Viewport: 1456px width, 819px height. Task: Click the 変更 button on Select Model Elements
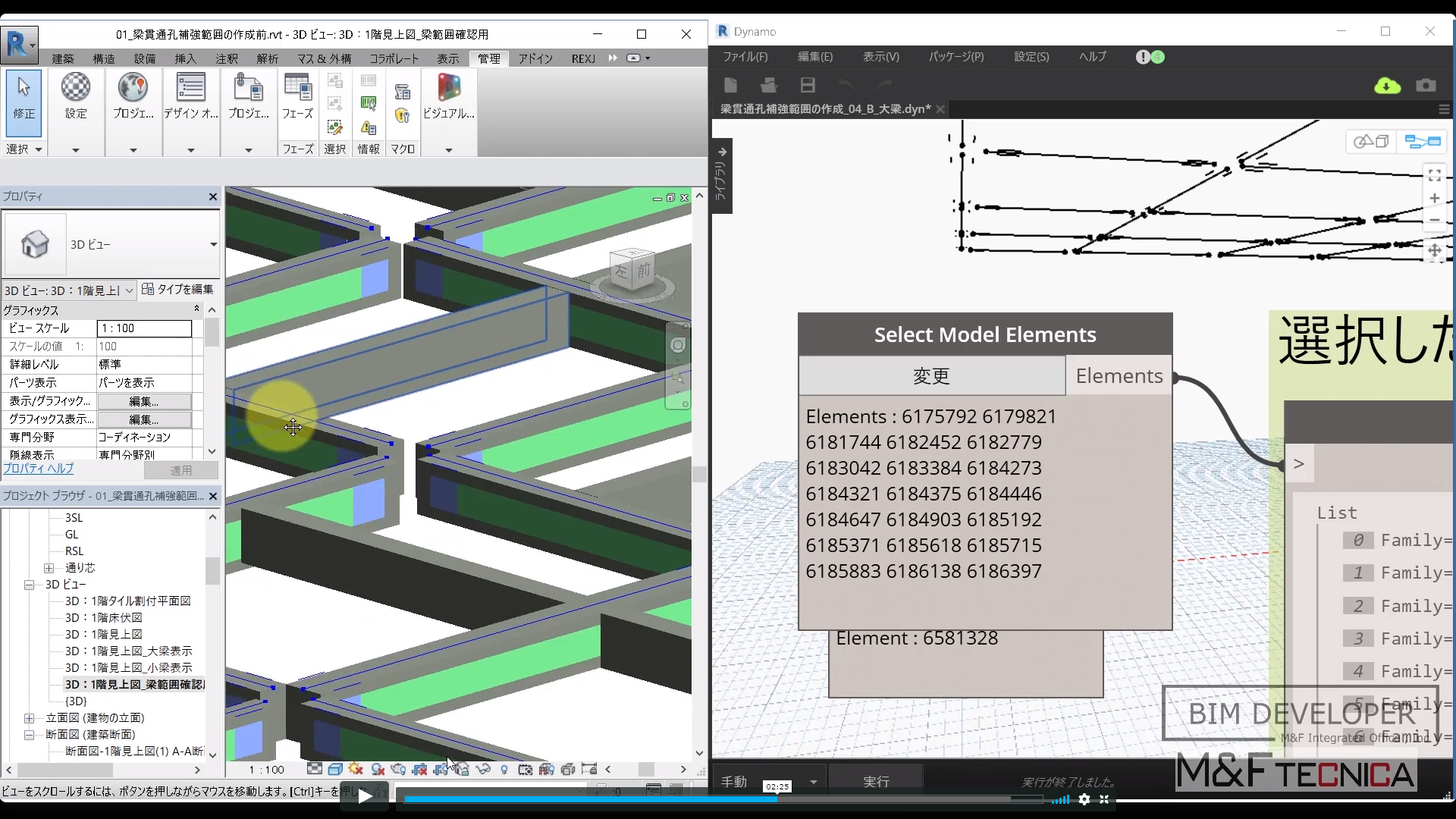[931, 376]
